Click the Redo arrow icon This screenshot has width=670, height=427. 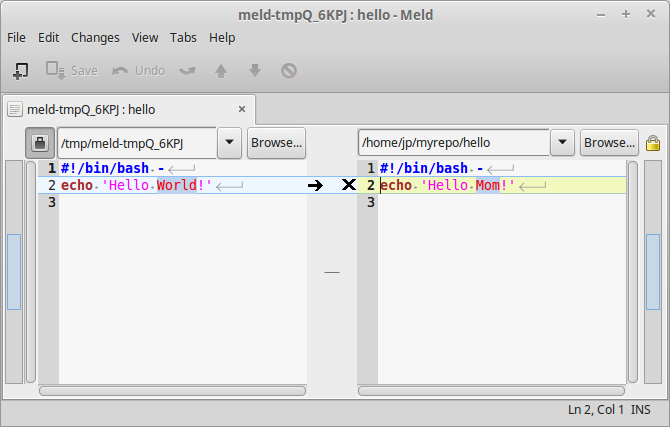tap(187, 71)
